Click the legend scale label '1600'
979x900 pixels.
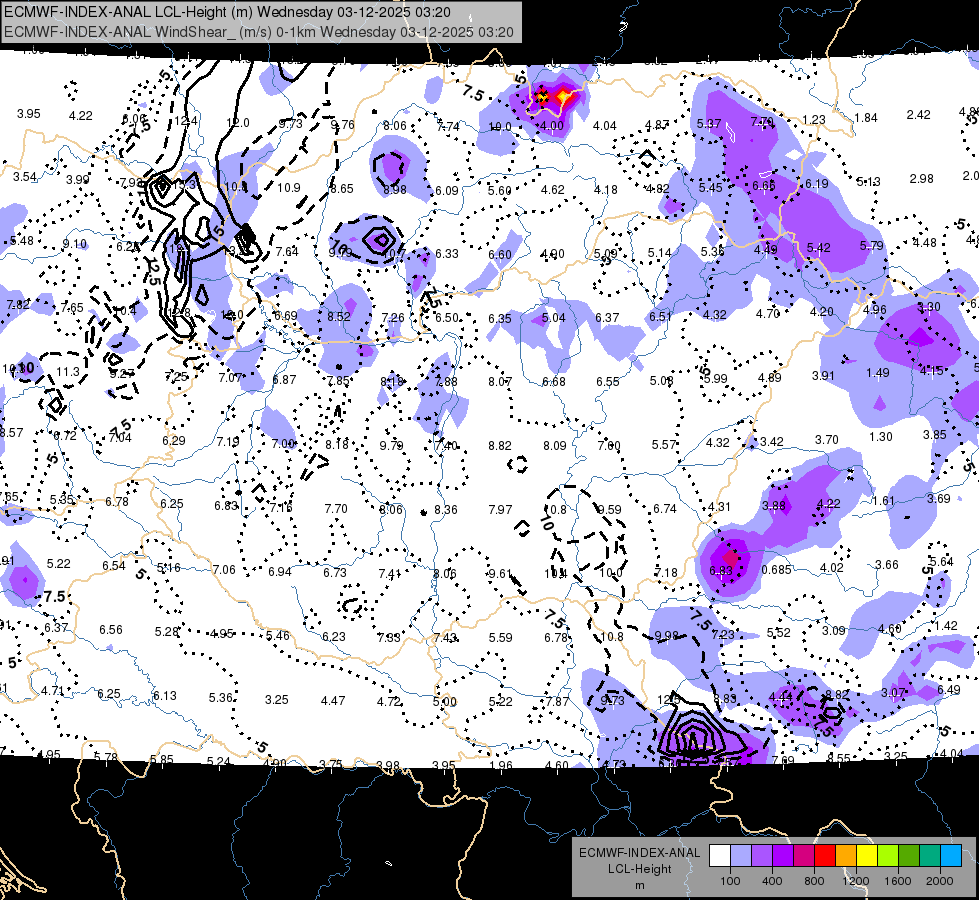click(x=898, y=881)
